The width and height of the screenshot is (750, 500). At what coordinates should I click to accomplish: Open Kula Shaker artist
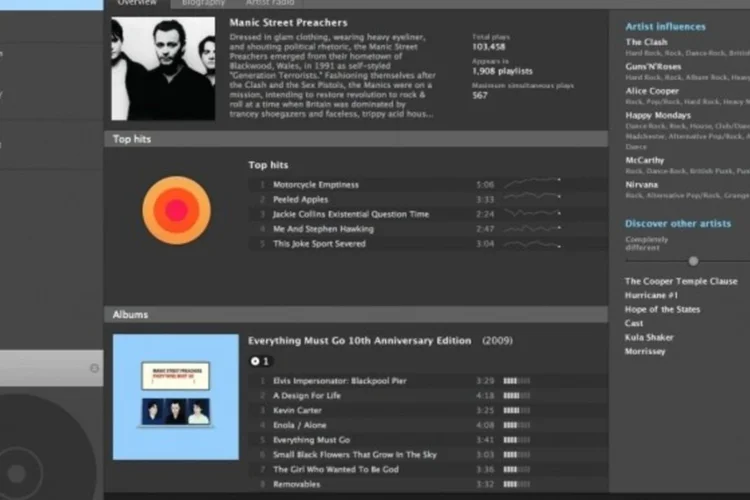click(x=649, y=337)
